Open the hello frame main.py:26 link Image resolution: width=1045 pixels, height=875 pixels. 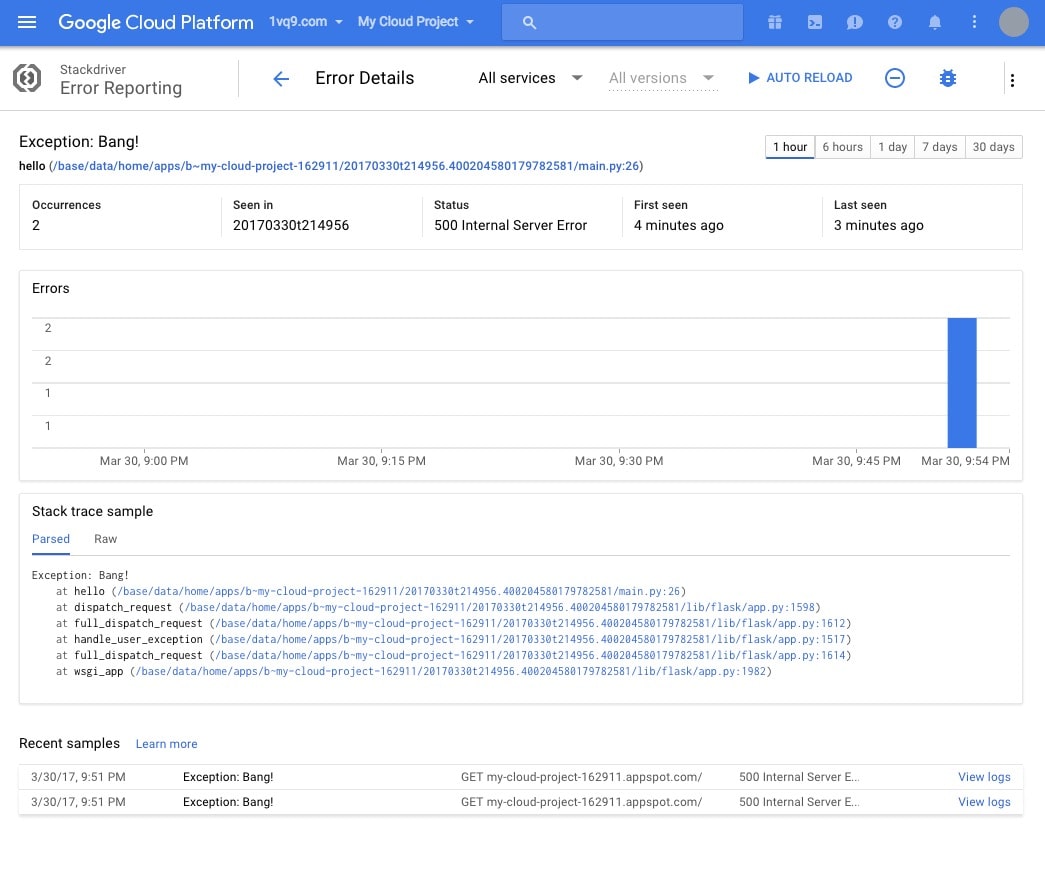coord(399,591)
